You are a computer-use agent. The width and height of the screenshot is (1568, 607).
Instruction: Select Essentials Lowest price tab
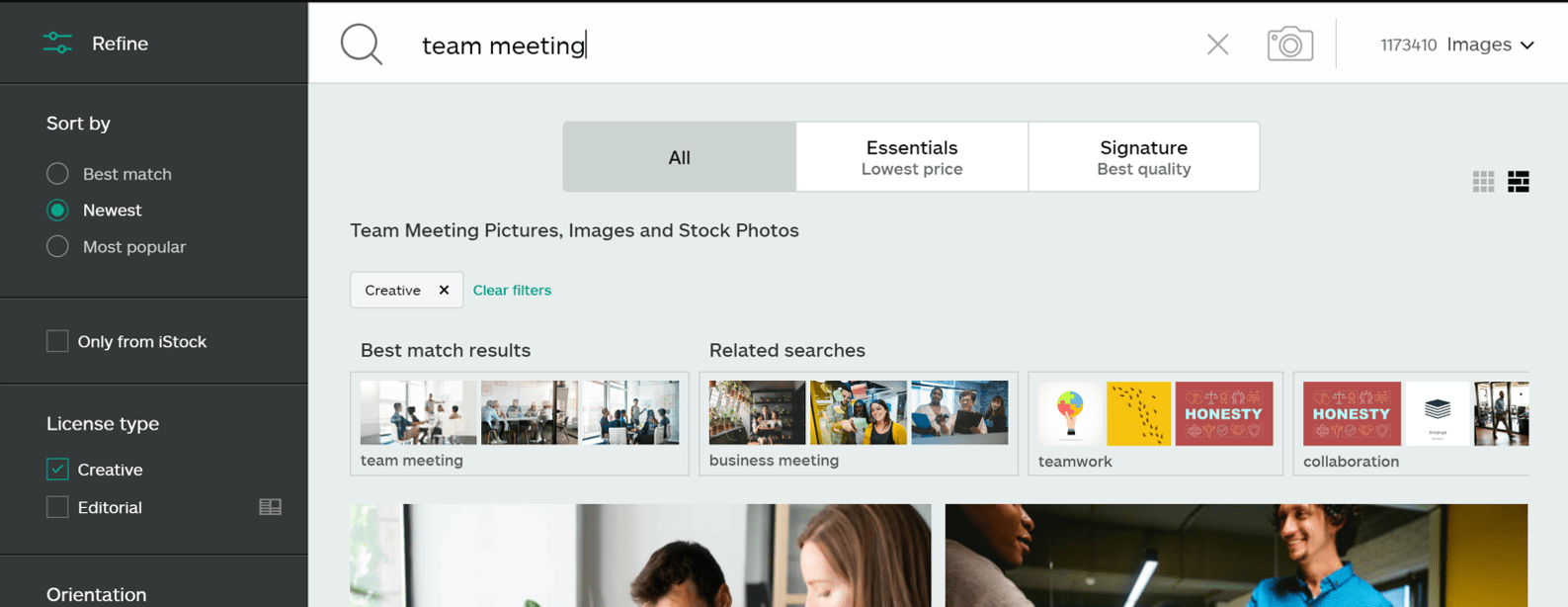pyautogui.click(x=912, y=157)
